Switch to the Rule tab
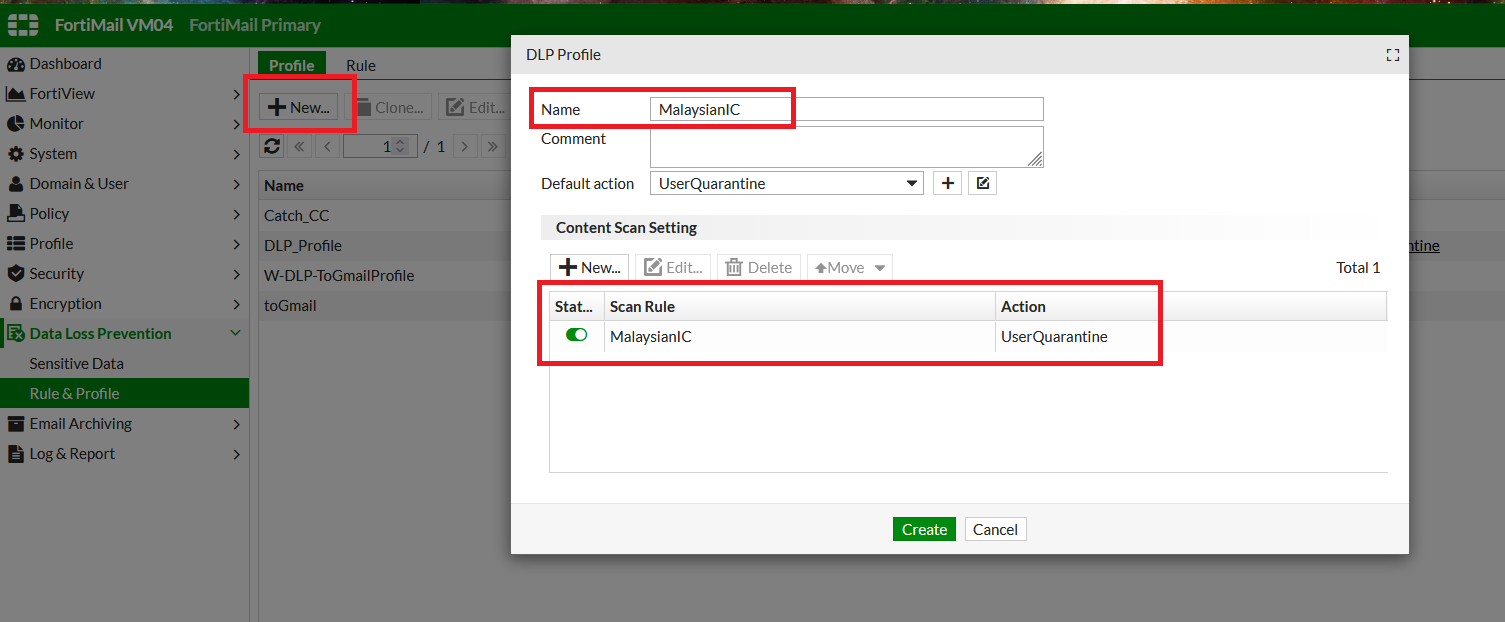 click(361, 65)
